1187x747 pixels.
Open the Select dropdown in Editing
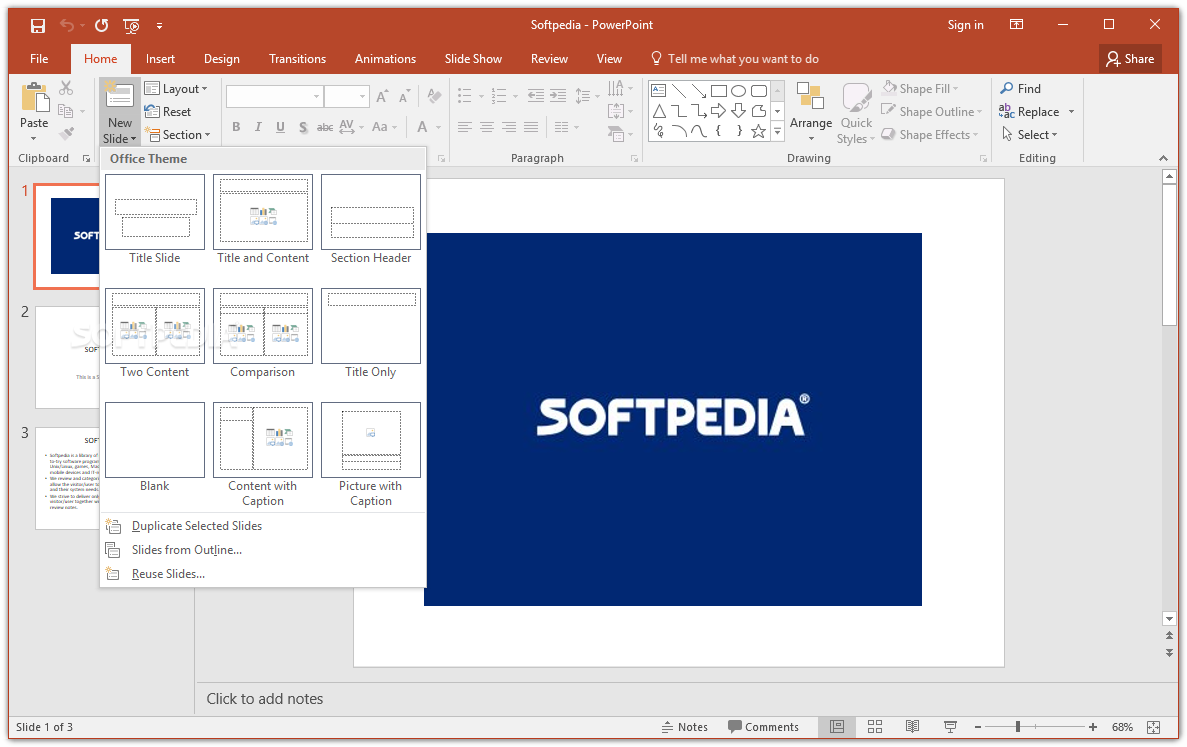(x=1030, y=135)
